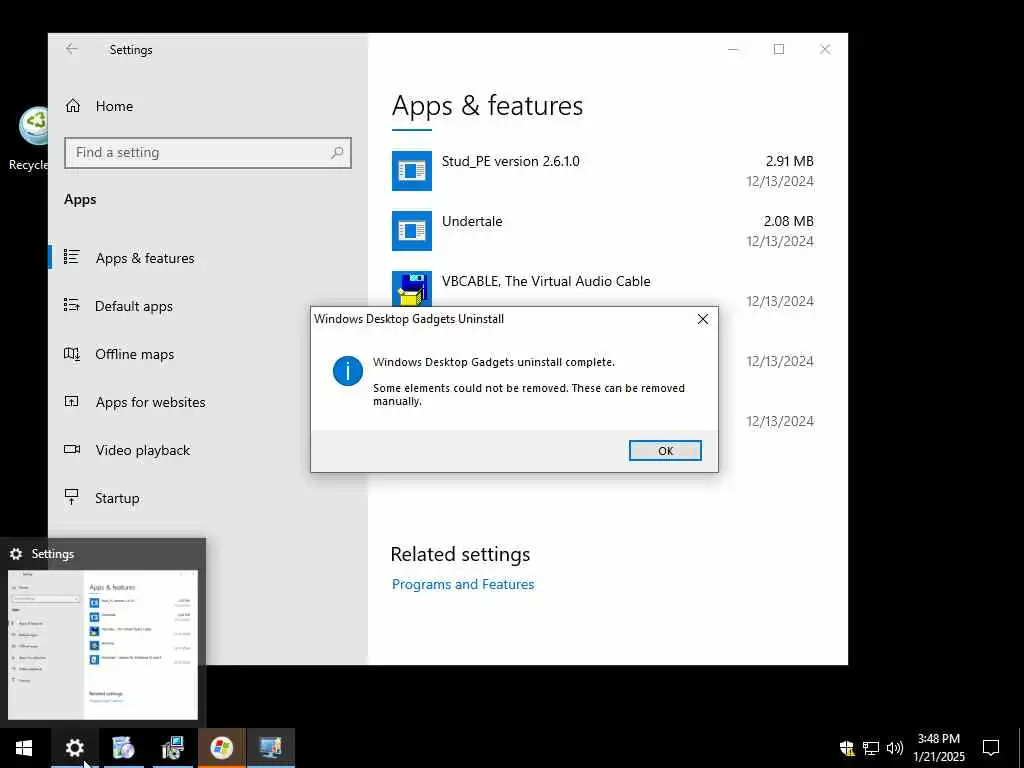Click the third taskbar app icon
The width and height of the screenshot is (1024, 768).
pyautogui.click(x=123, y=748)
